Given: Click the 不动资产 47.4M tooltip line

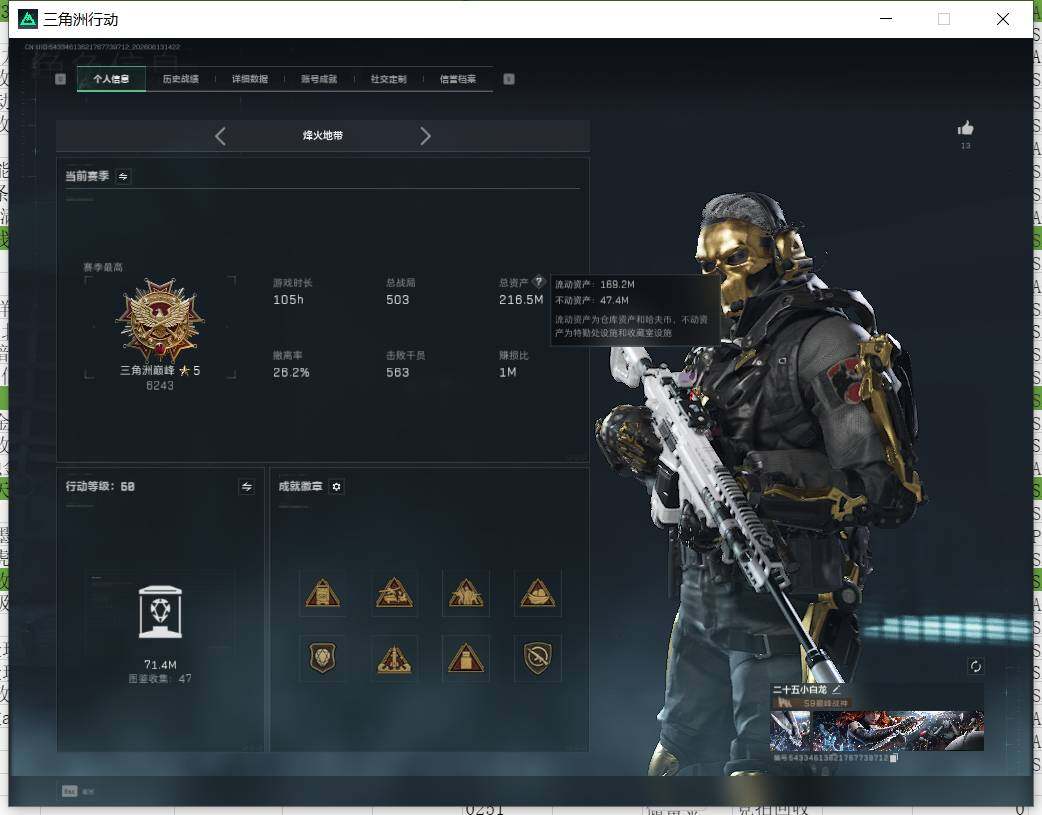Looking at the screenshot, I should point(591,300).
